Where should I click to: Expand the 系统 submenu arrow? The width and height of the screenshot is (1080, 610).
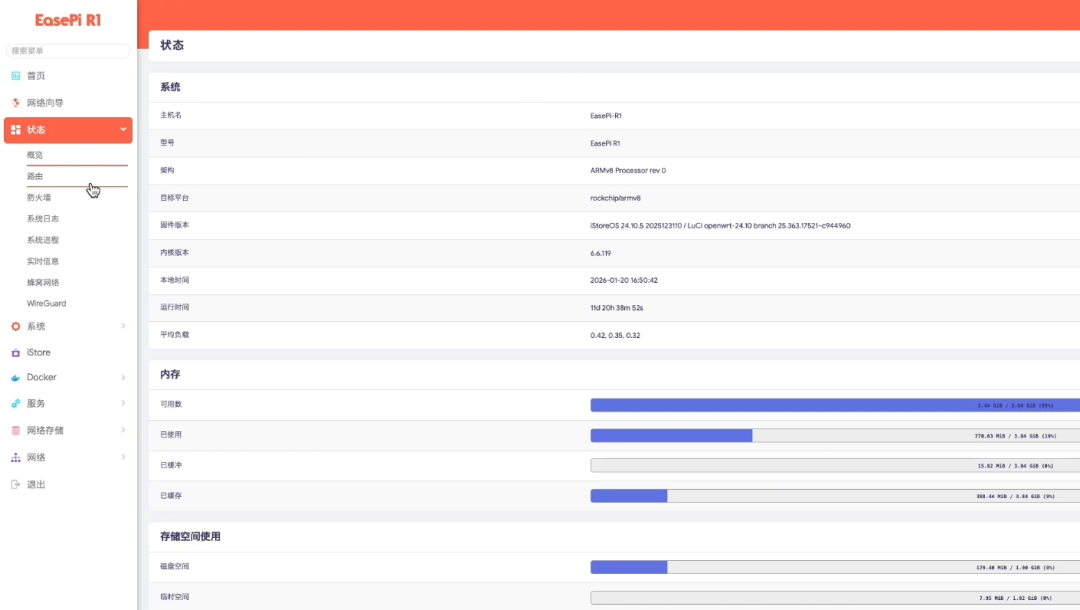[123, 326]
